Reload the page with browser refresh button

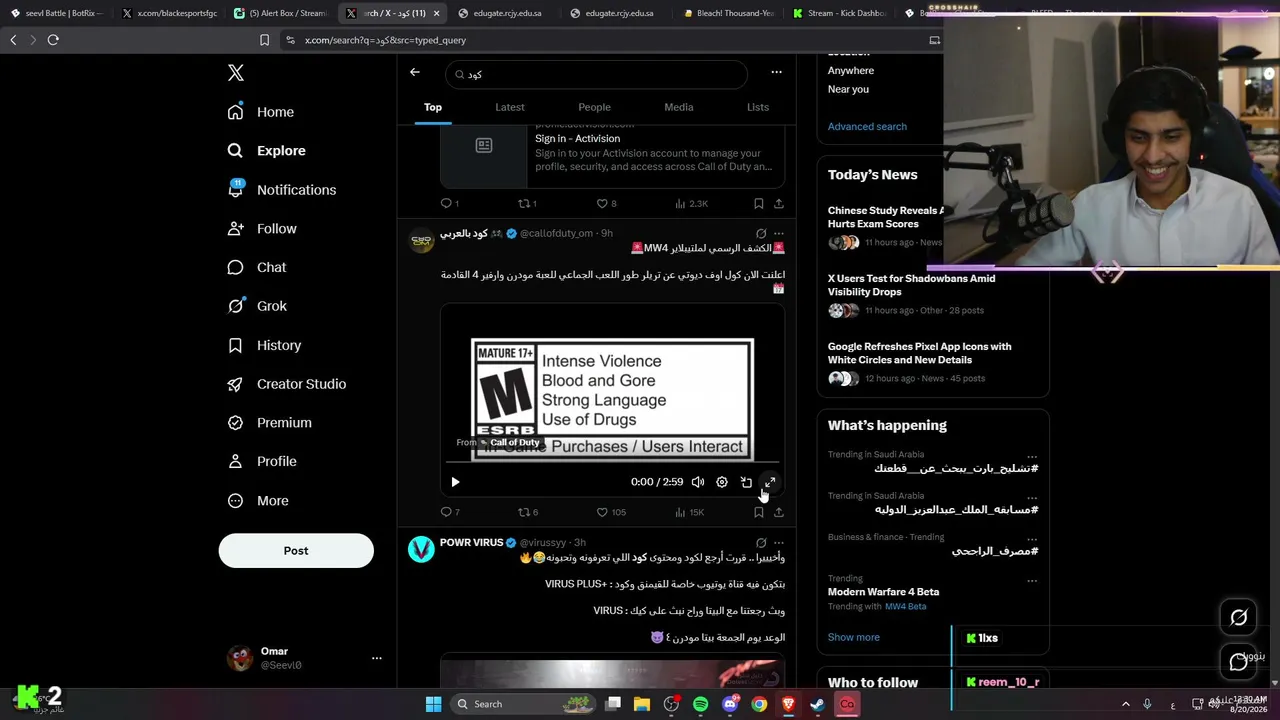pyautogui.click(x=53, y=40)
